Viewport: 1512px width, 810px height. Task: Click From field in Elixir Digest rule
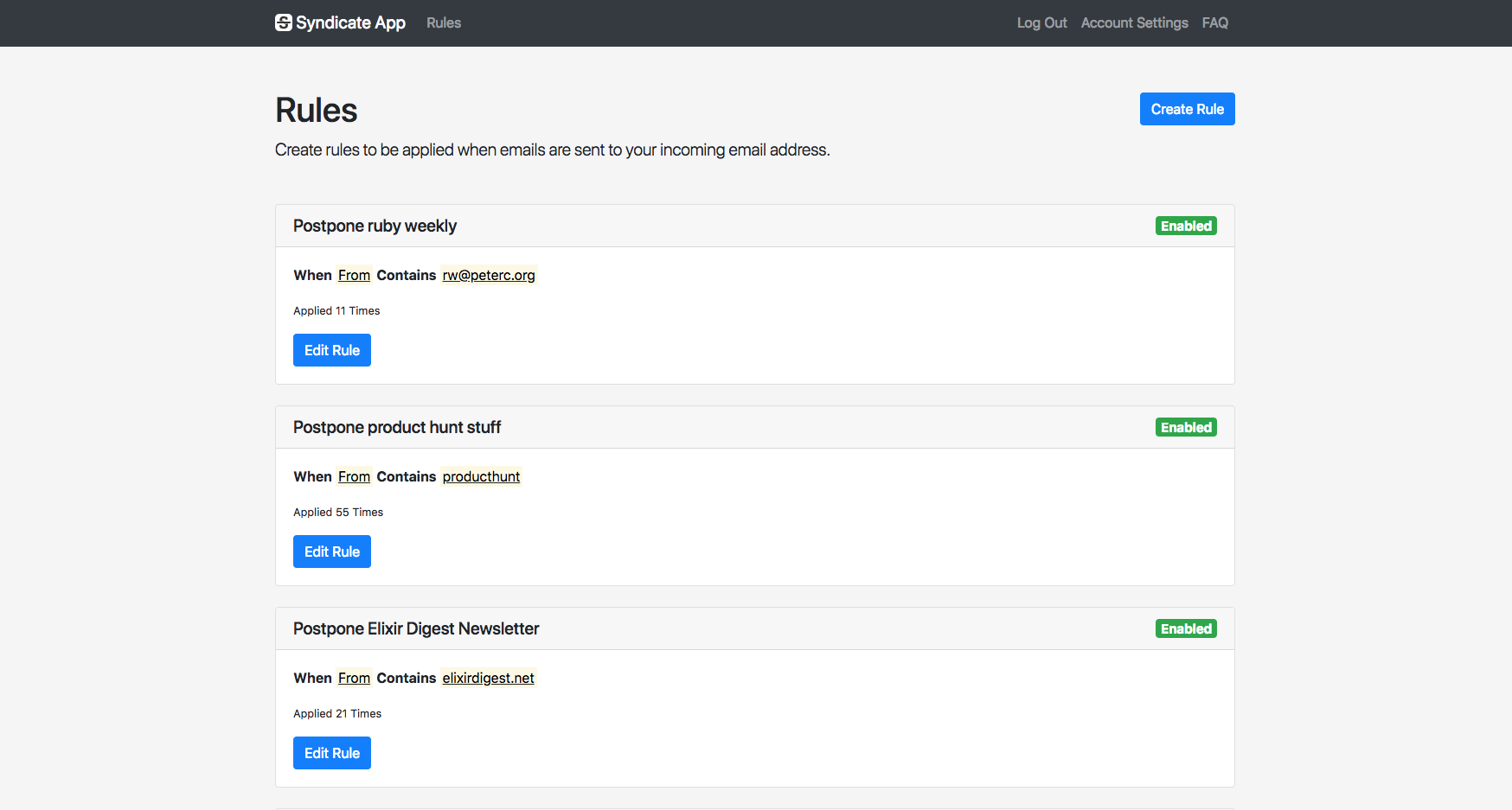354,678
